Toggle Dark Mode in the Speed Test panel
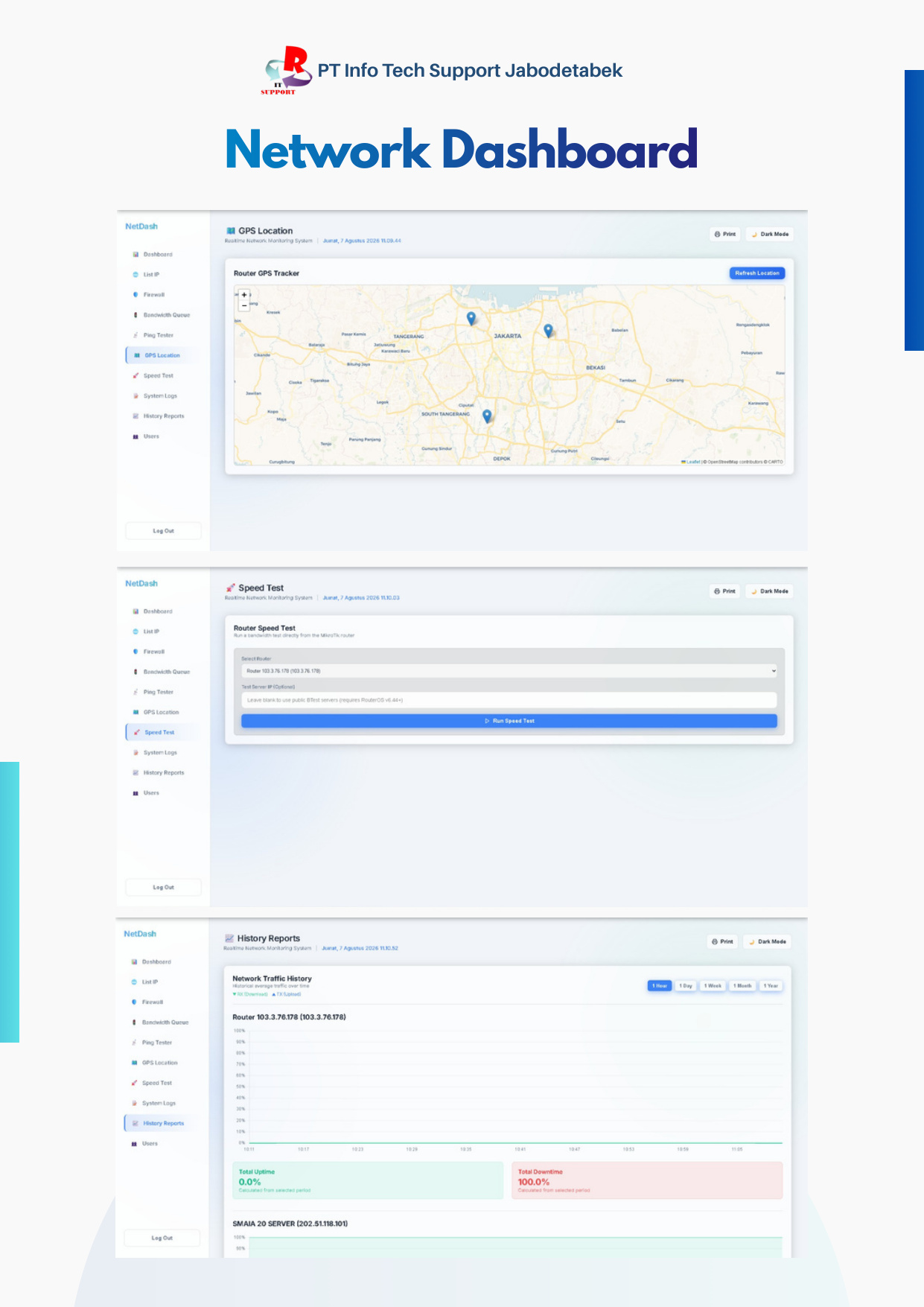This screenshot has width=924, height=1307. pyautogui.click(x=770, y=591)
